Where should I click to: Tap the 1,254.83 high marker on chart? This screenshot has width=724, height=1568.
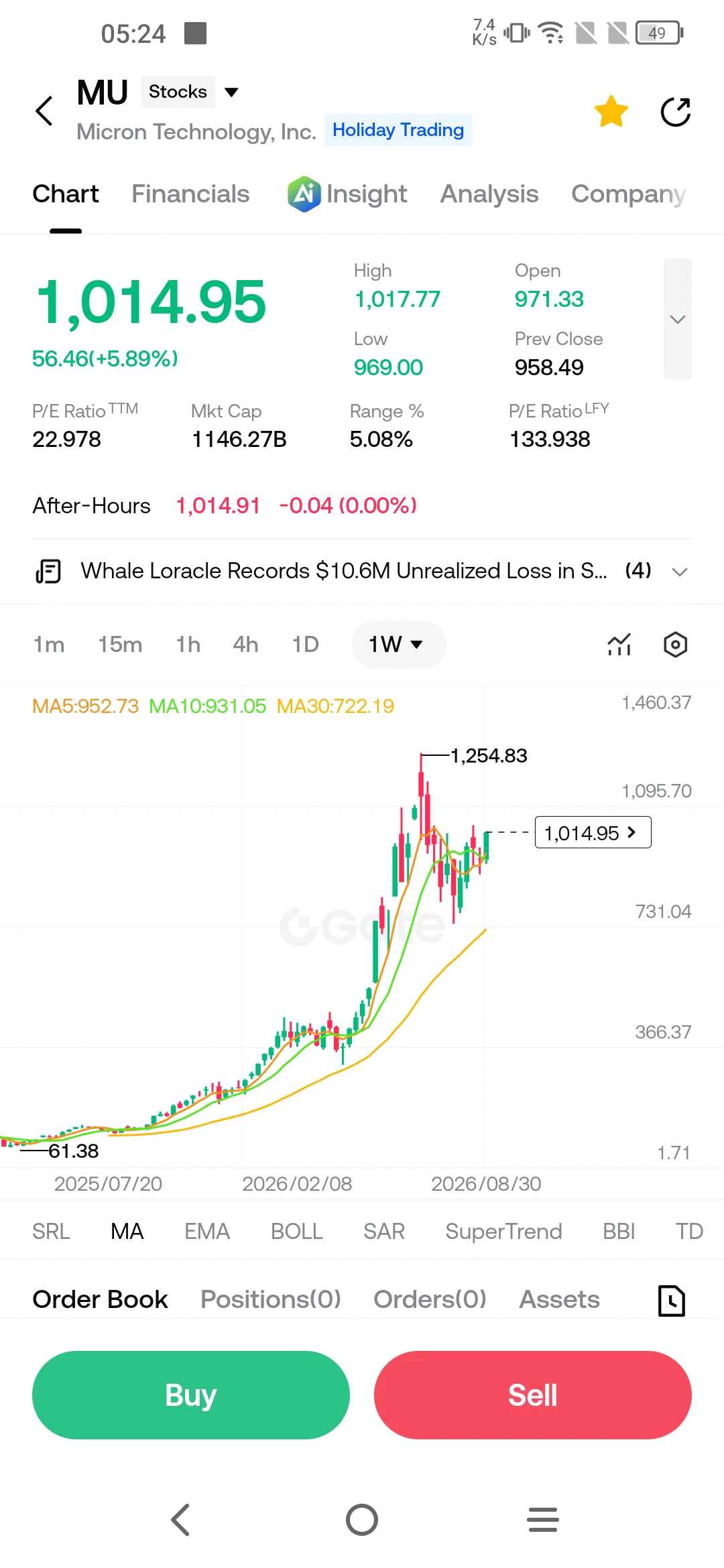(x=489, y=756)
